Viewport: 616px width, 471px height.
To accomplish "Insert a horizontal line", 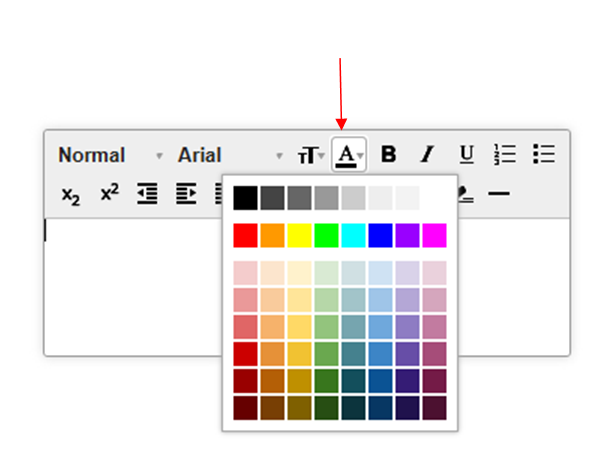I will click(499, 194).
